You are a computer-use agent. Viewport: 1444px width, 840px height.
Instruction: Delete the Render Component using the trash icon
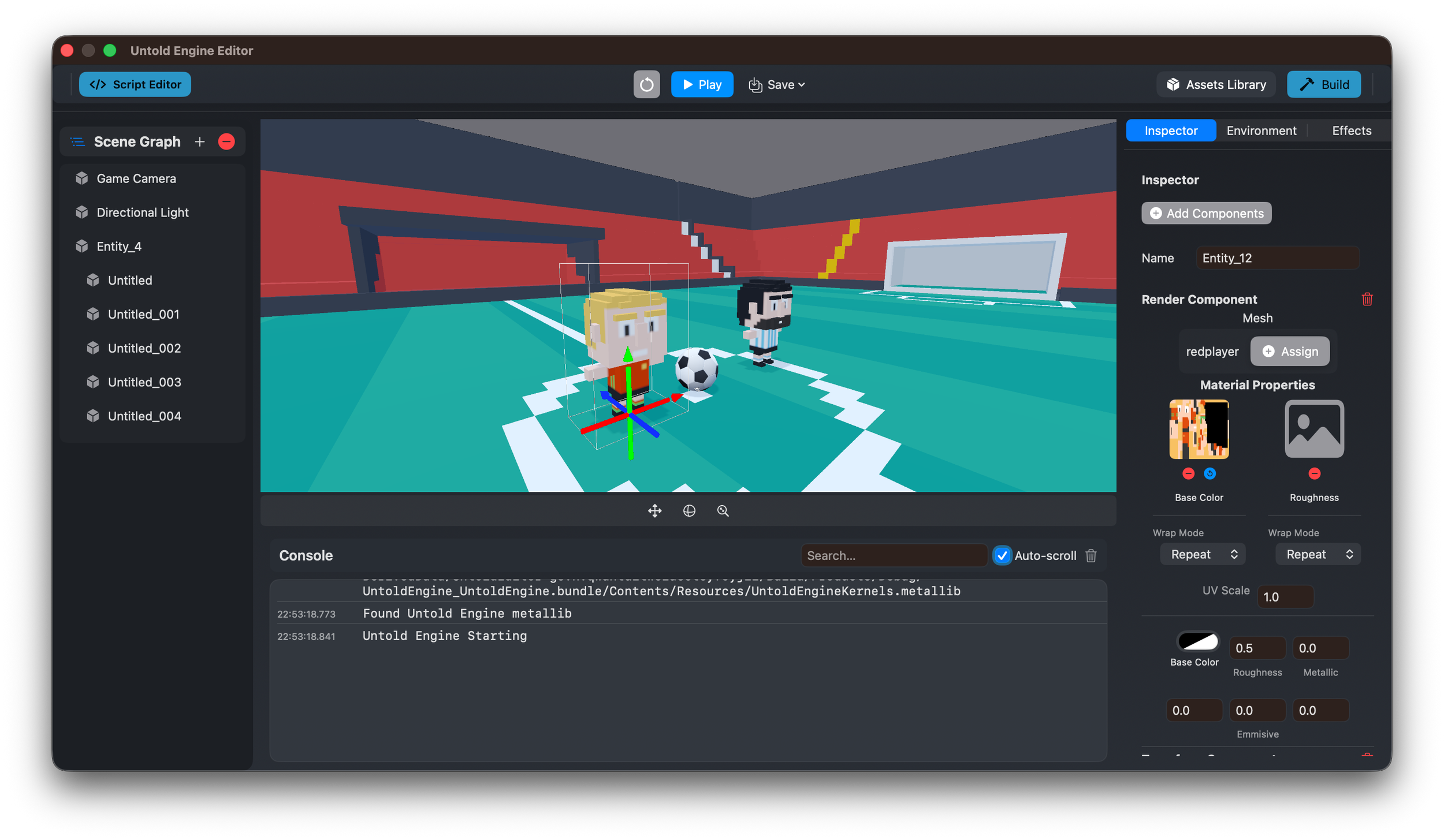pos(1367,299)
